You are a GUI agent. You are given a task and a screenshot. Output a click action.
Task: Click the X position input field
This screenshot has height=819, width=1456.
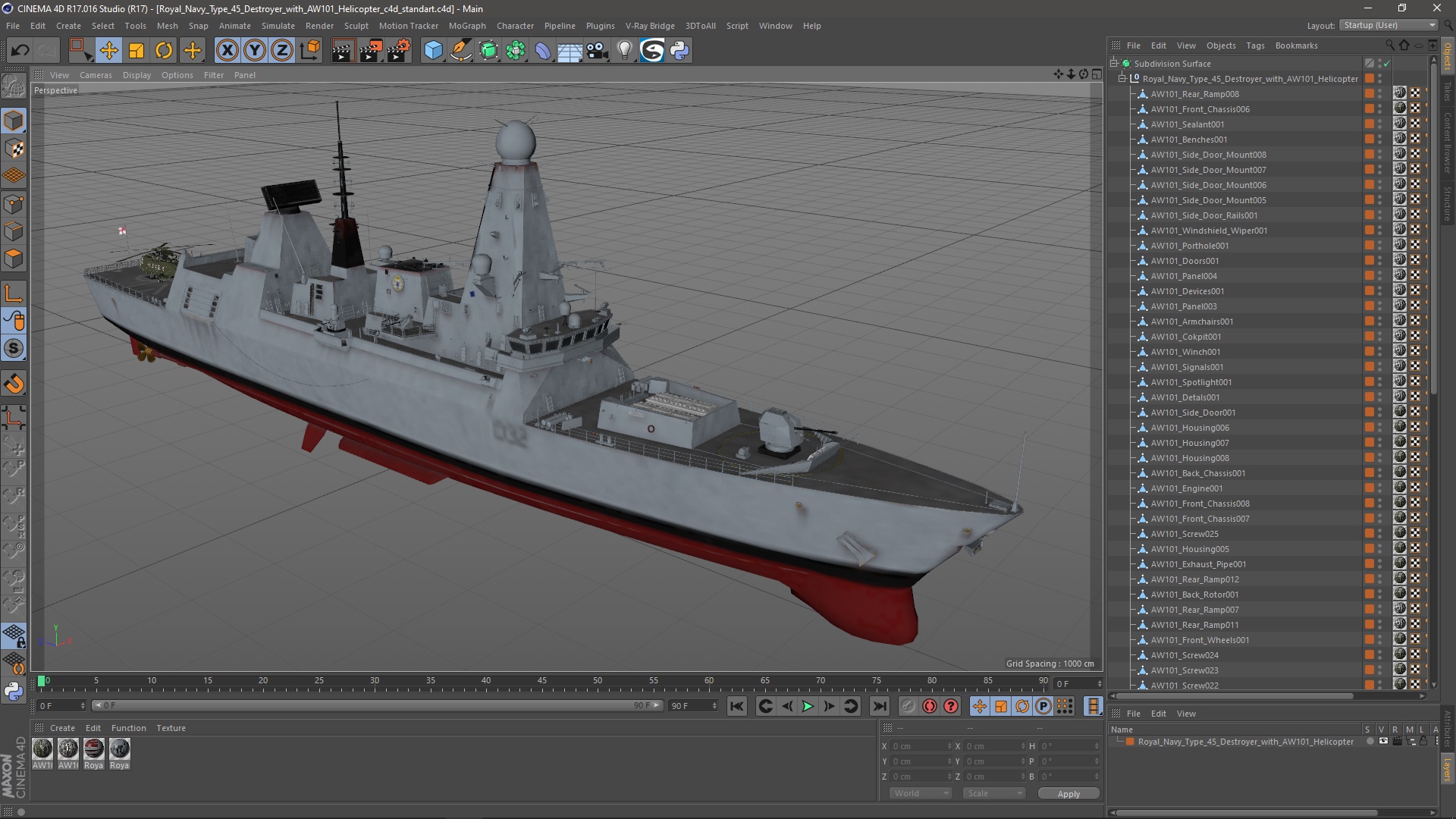tap(921, 746)
